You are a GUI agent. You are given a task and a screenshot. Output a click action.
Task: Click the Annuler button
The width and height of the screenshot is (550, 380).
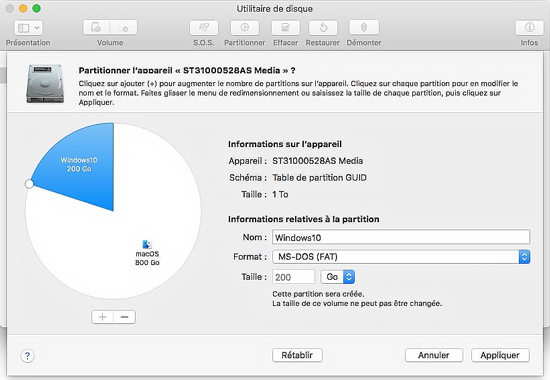click(x=434, y=355)
